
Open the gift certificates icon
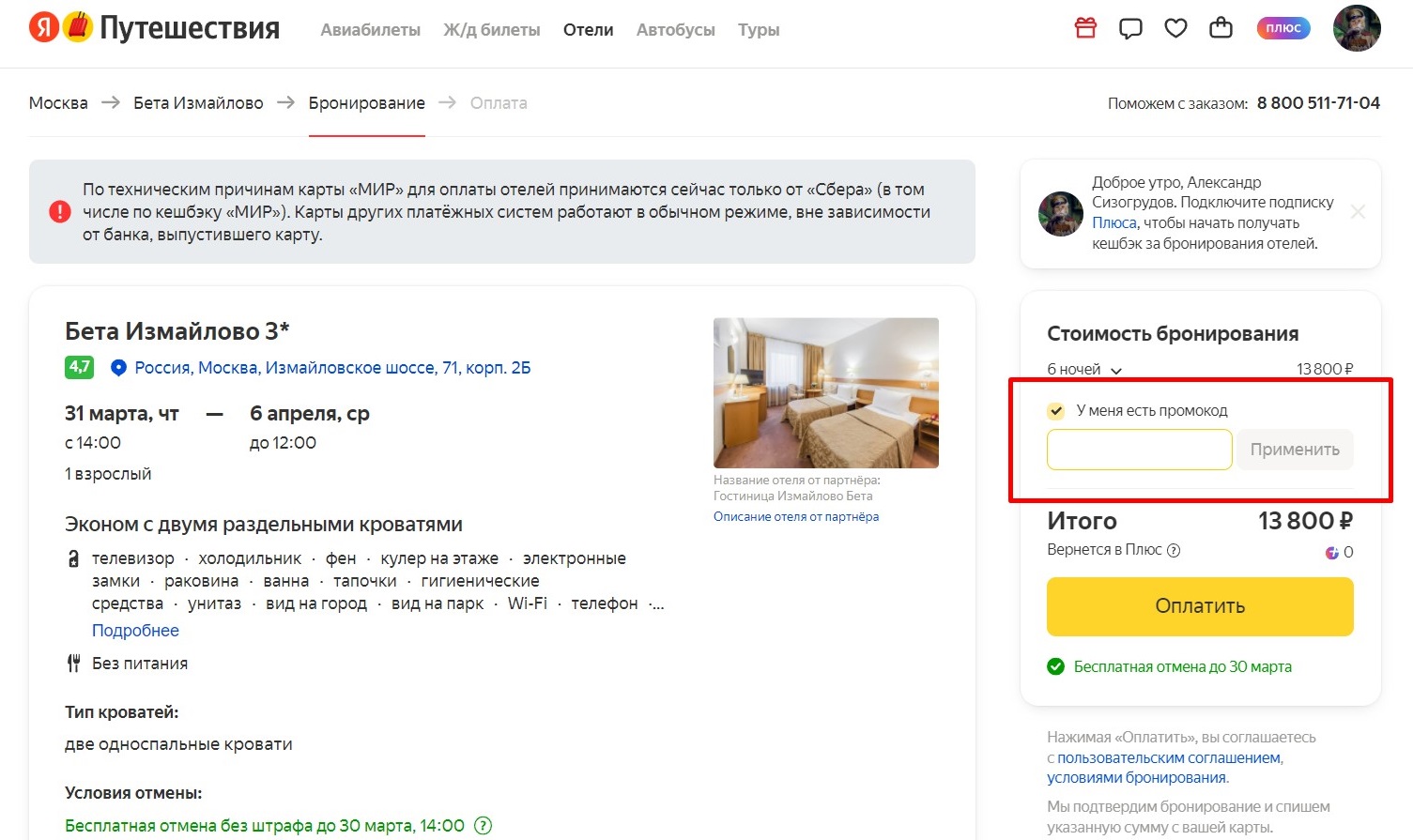1085,28
